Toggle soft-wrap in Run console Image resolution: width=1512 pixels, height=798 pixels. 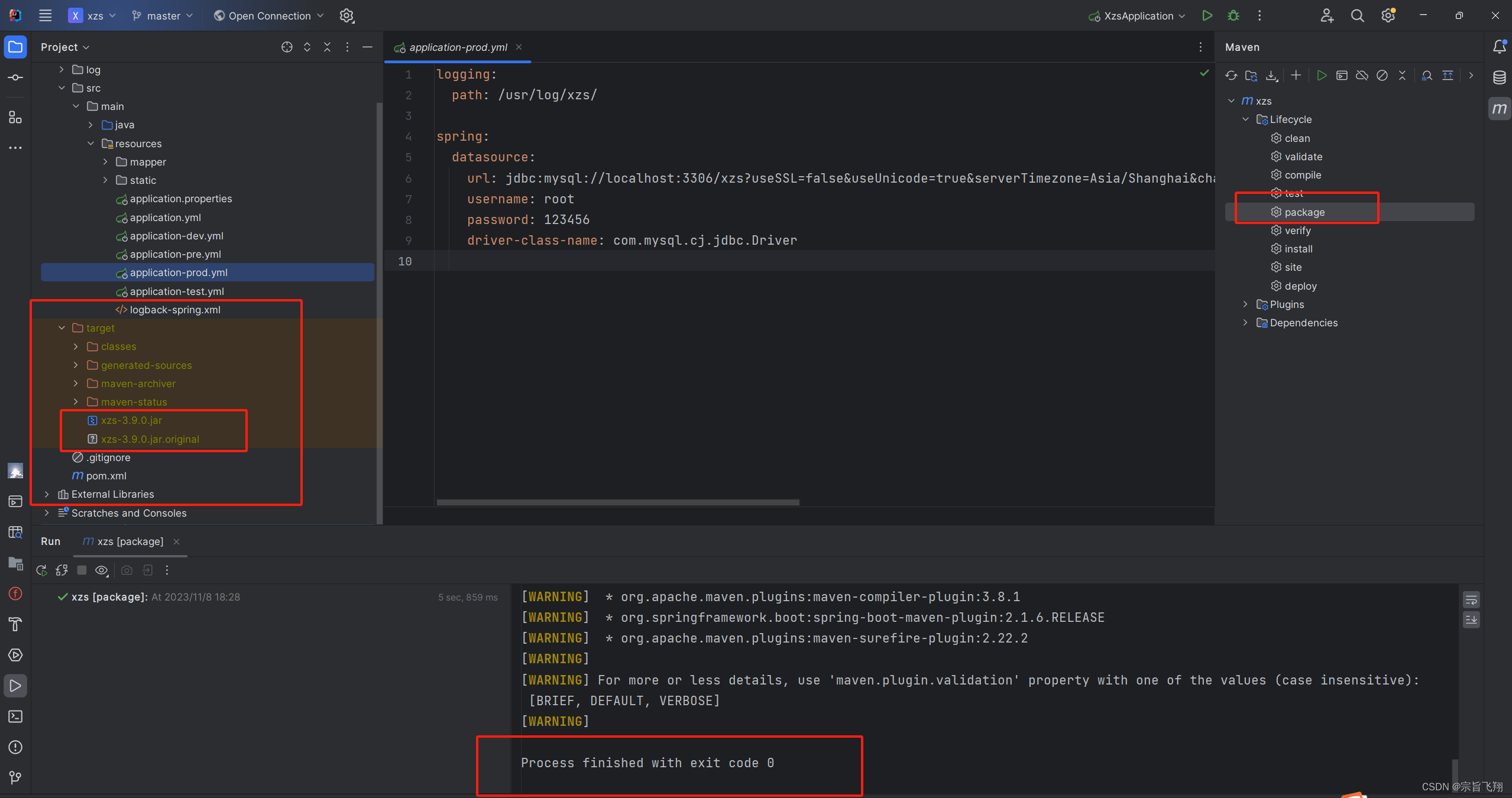click(1471, 601)
